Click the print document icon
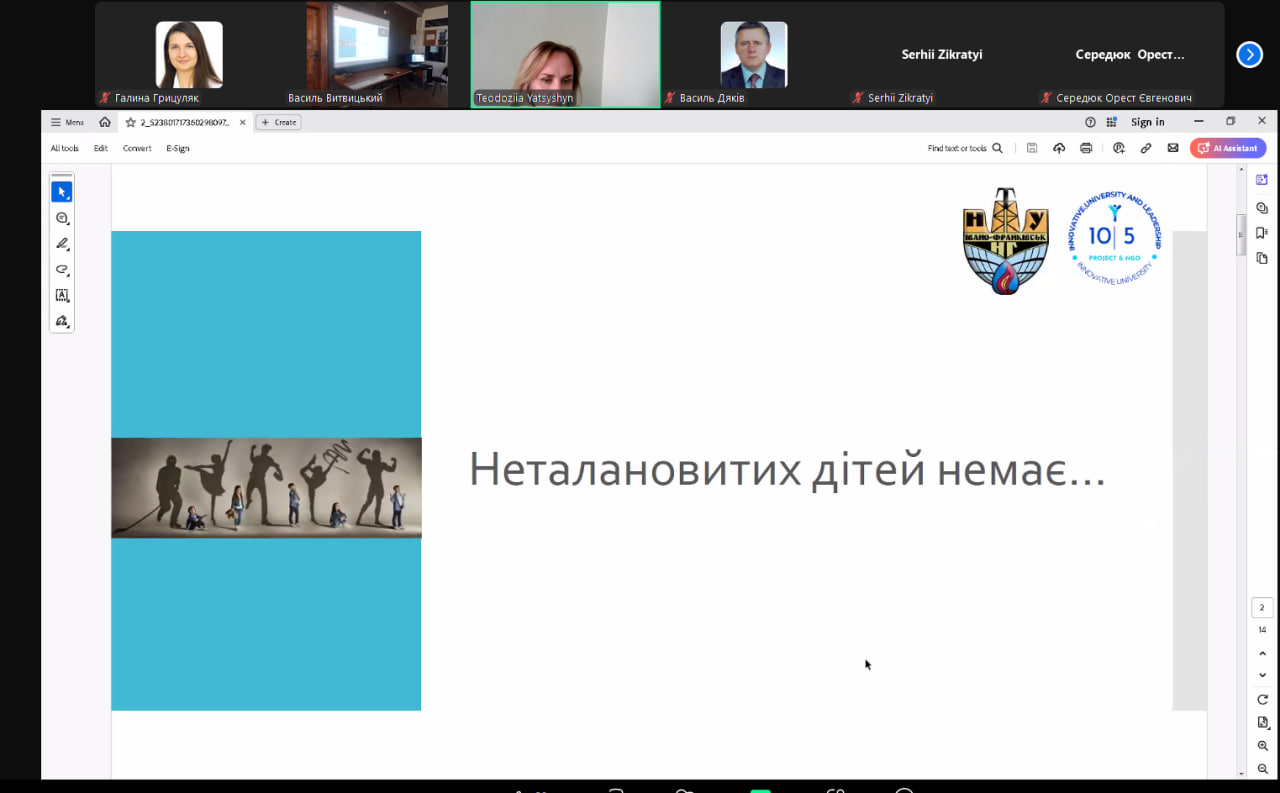Screen dimensions: 1280x793 tap(1086, 148)
